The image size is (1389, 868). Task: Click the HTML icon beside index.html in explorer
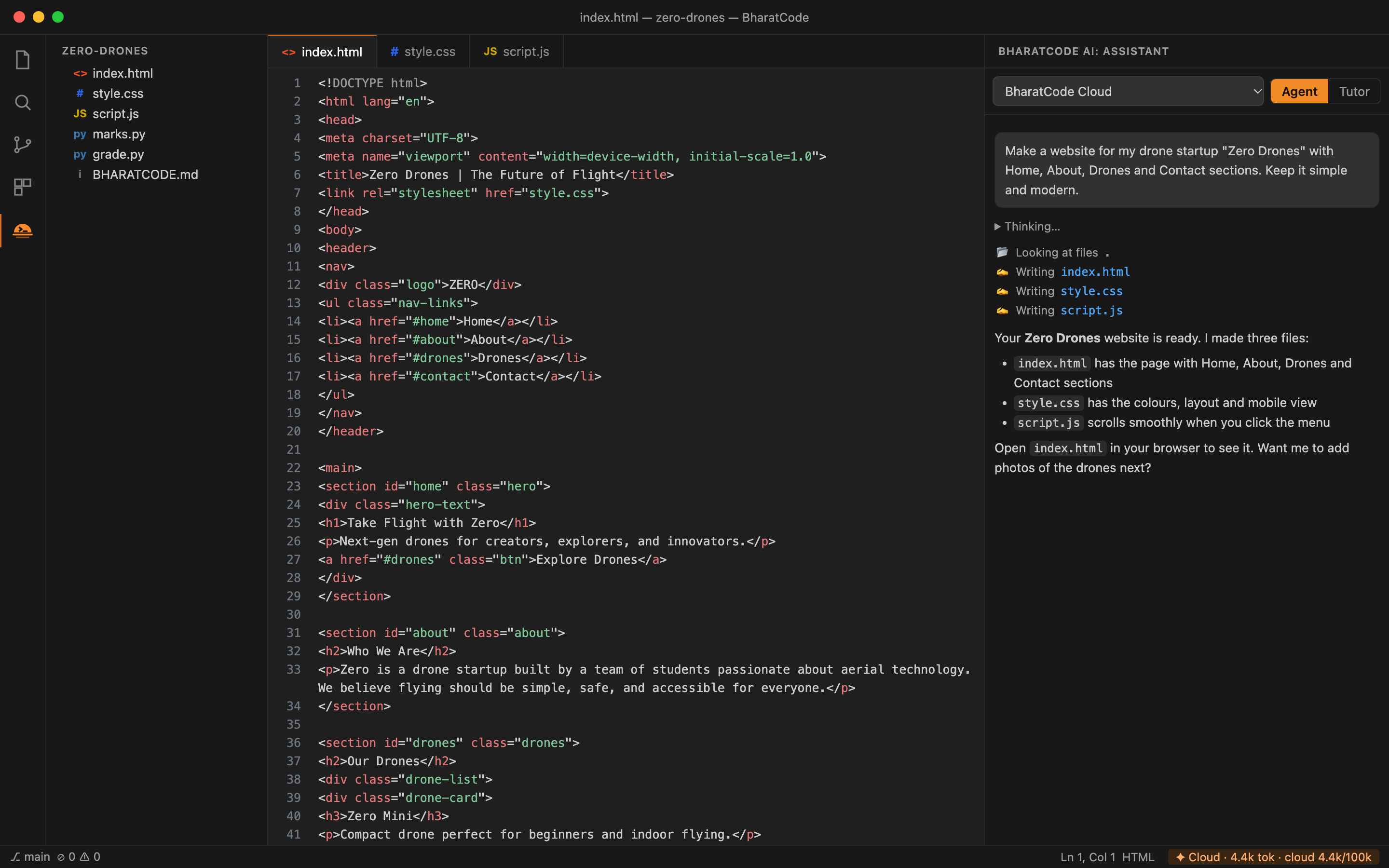(80, 73)
